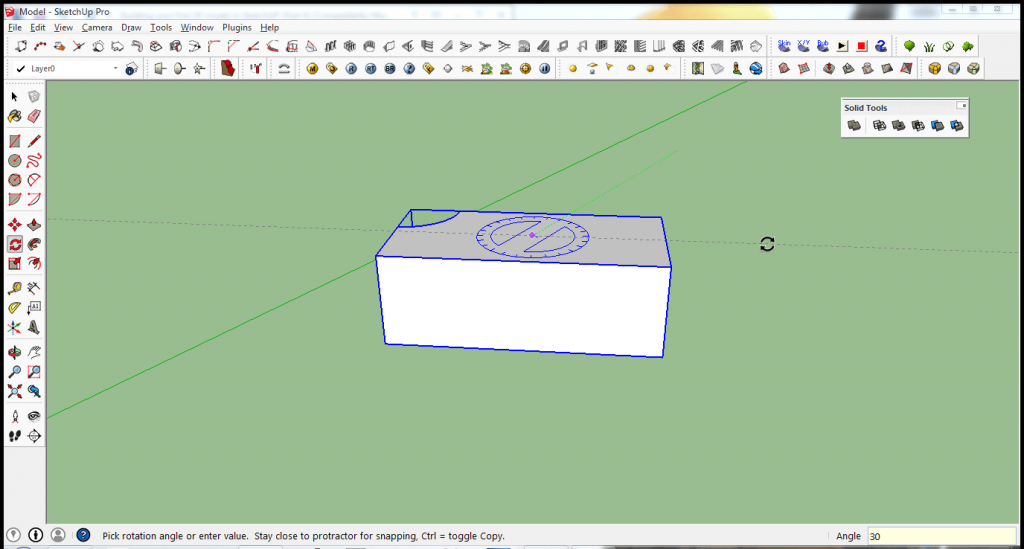Screen dimensions: 1024x549
Task: Click the black play arrow button
Action: 842,46
